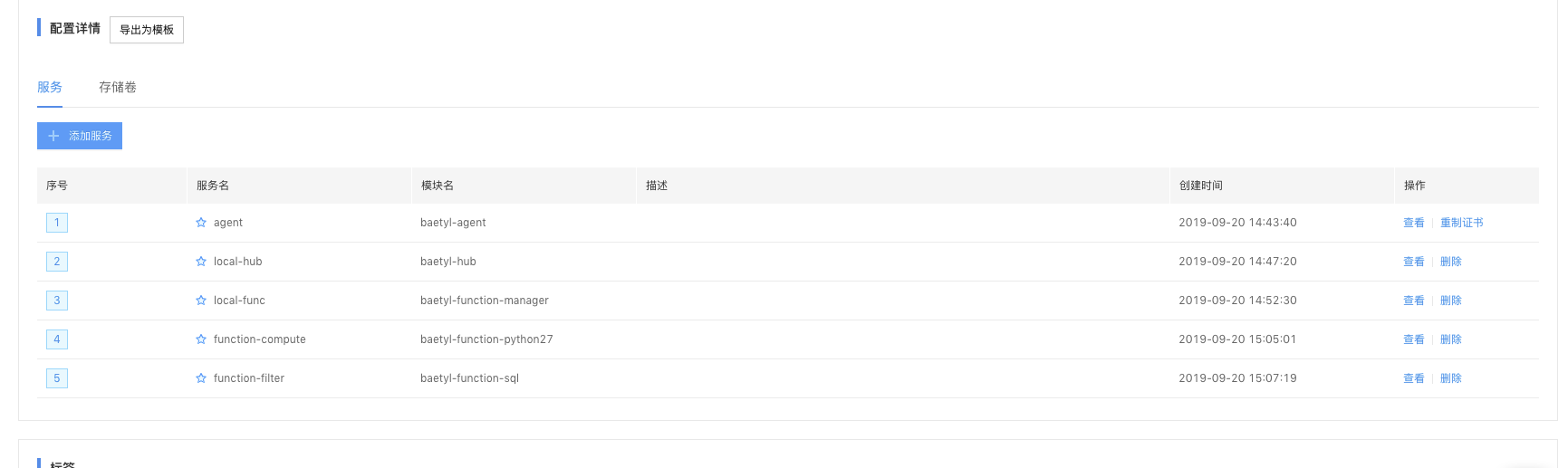
Task: Click 重制证书 for the agent service
Action: pos(1462,223)
